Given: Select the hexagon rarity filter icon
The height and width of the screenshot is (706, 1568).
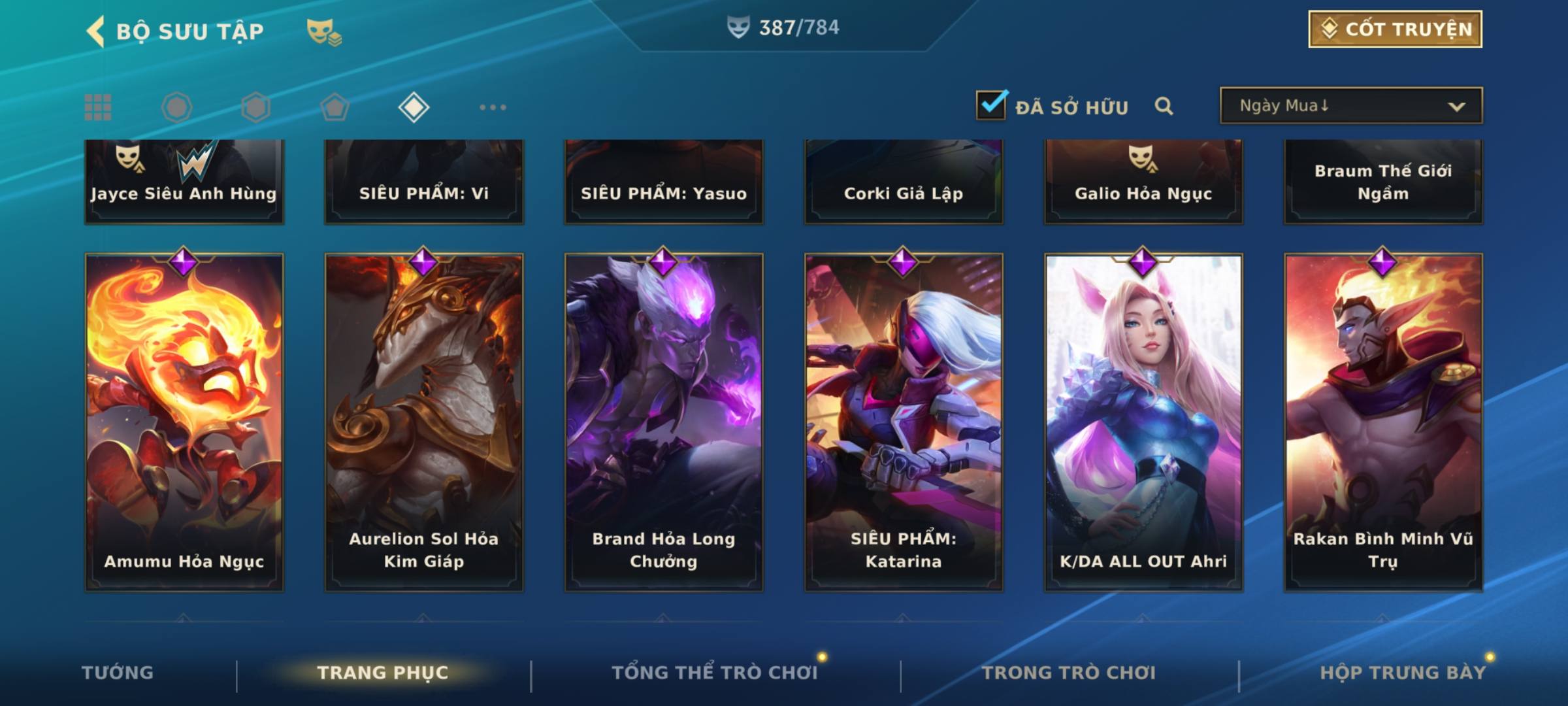Looking at the screenshot, I should pyautogui.click(x=255, y=107).
